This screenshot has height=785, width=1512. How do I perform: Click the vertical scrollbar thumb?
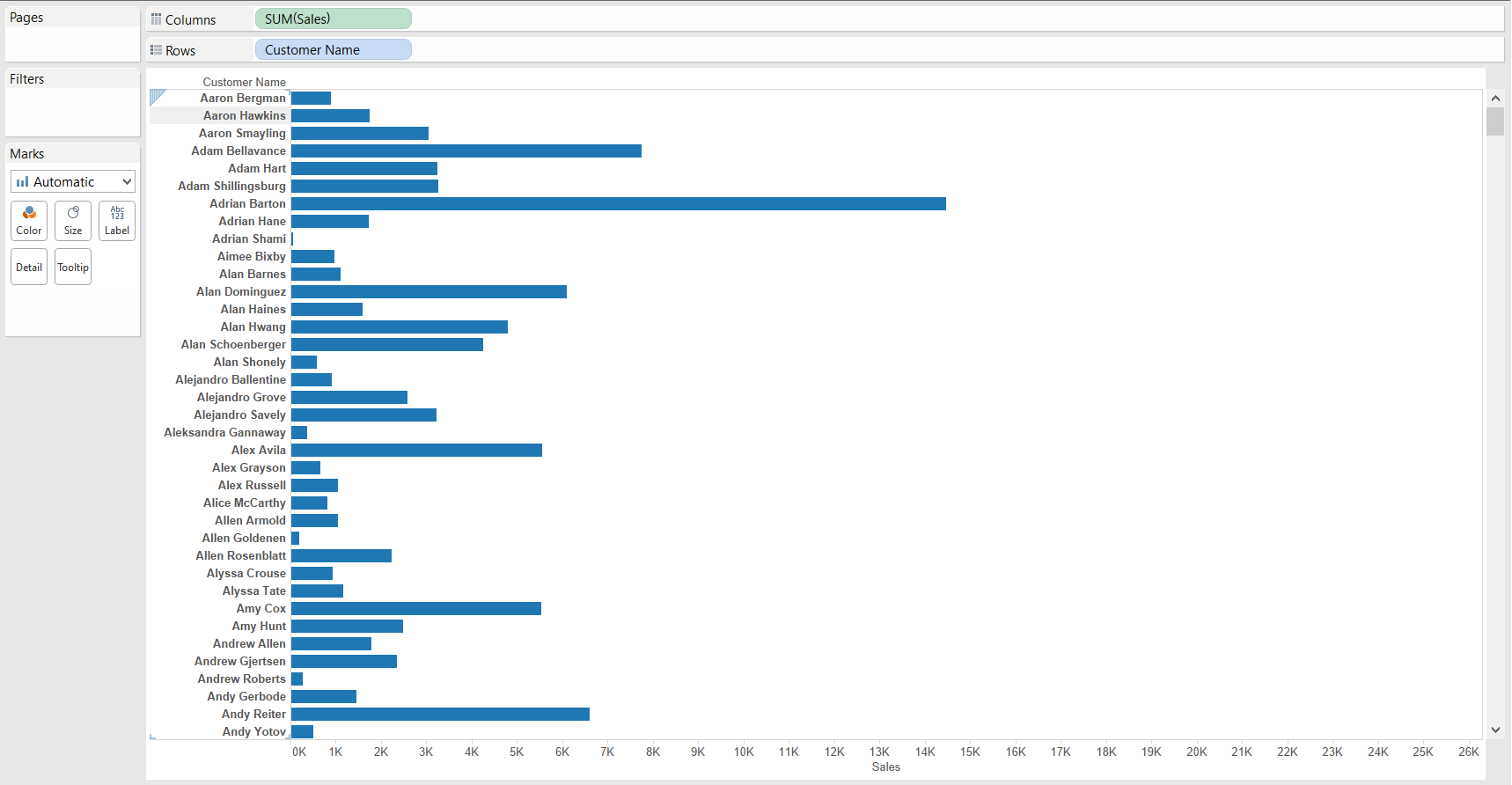tap(1495, 121)
